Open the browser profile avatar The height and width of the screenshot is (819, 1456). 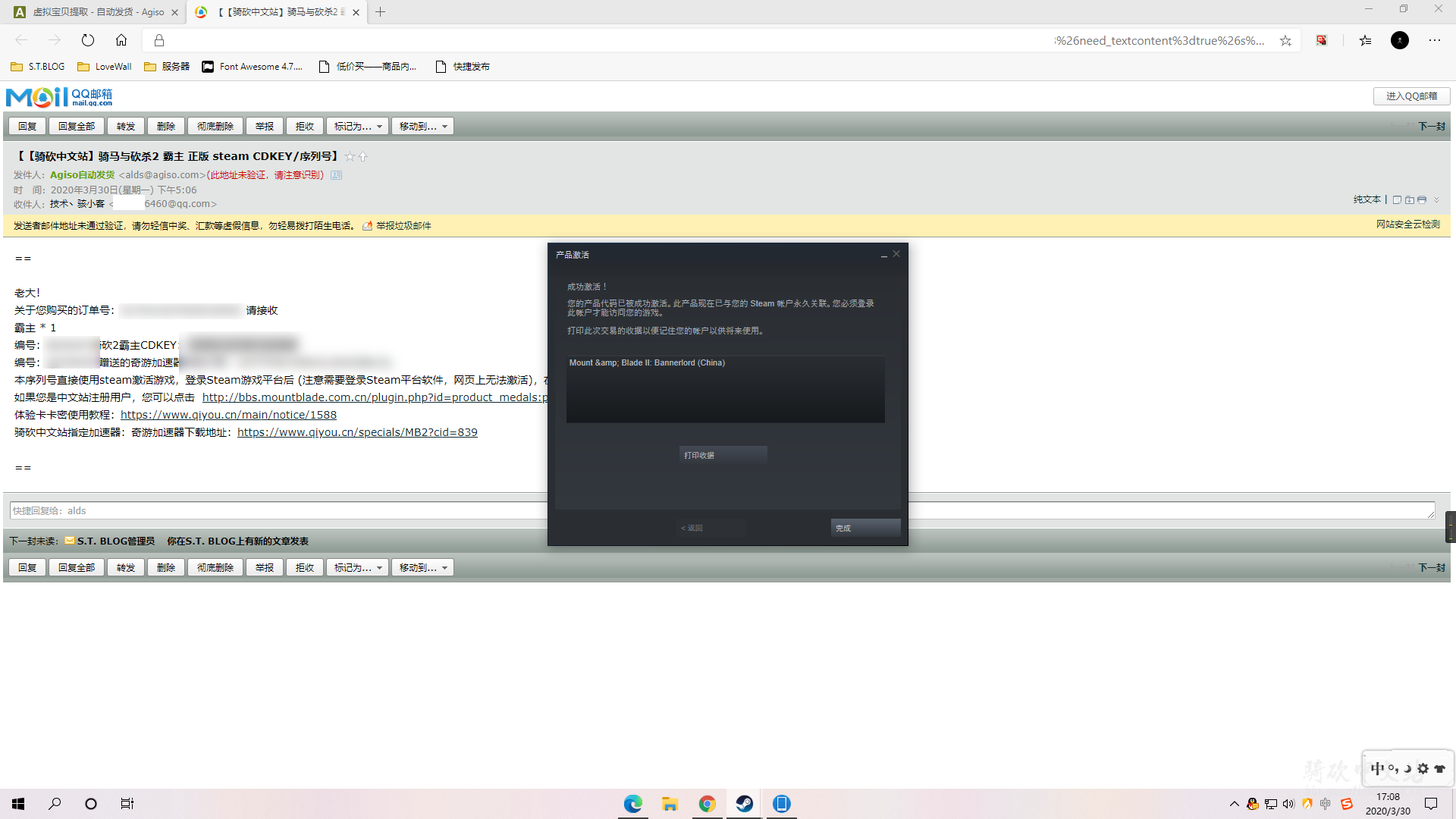pos(1400,40)
